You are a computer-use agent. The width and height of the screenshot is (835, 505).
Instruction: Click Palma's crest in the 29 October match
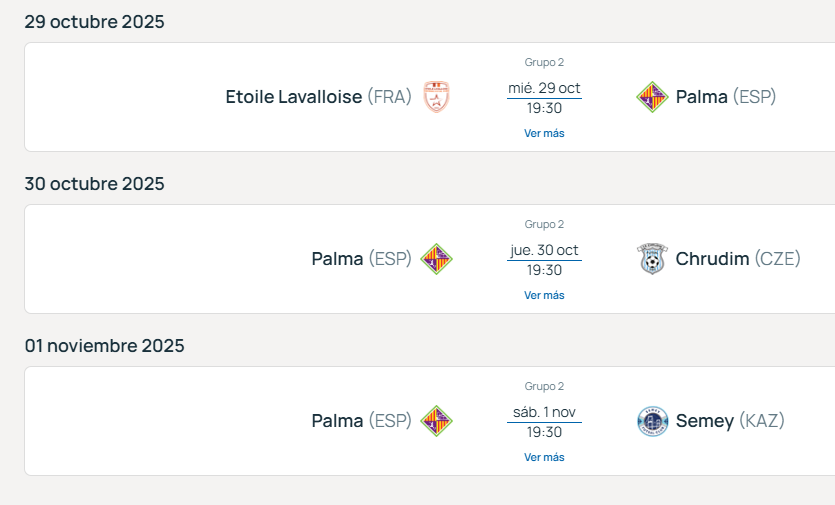click(652, 97)
